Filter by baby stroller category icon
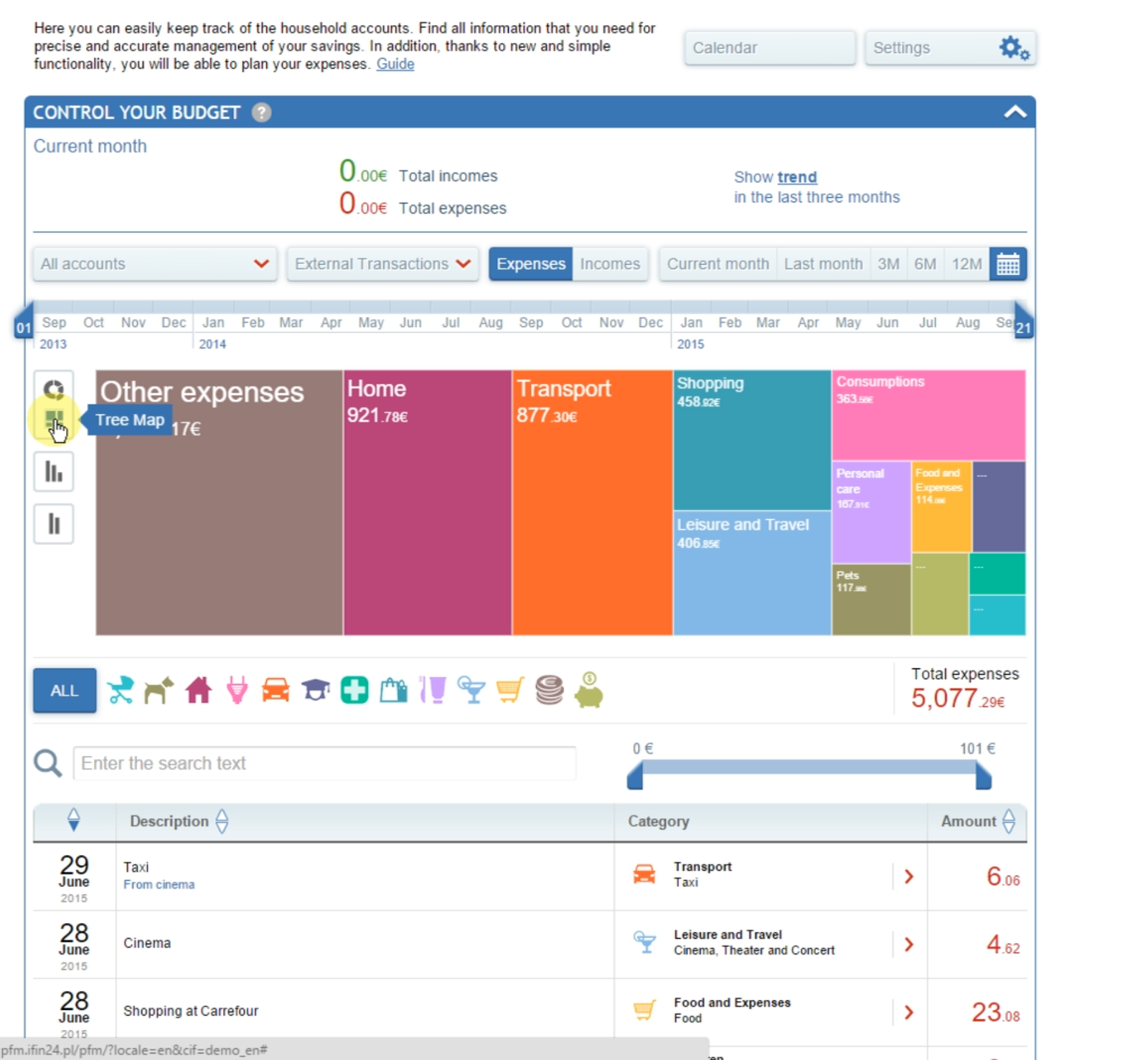 [x=120, y=690]
